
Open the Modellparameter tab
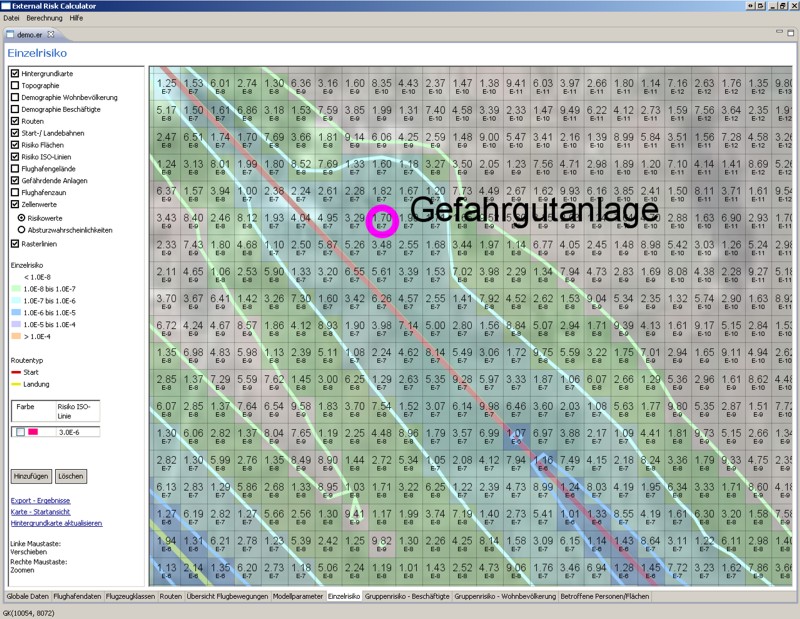(299, 595)
